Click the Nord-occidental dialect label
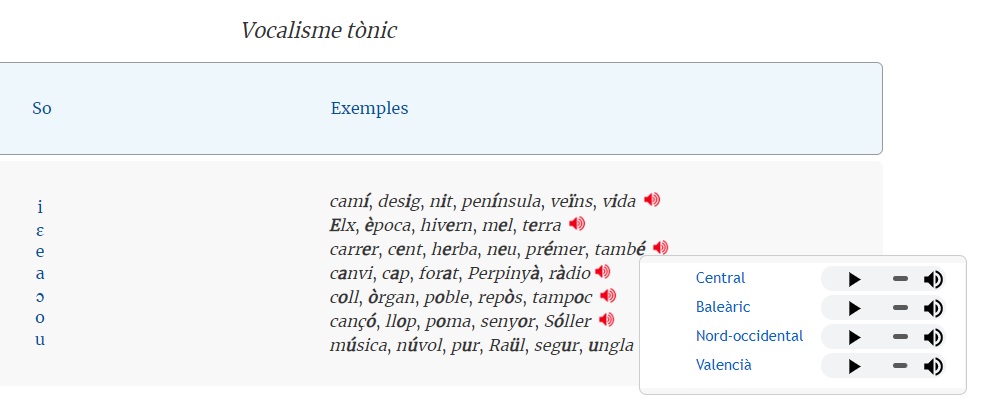 (x=749, y=336)
